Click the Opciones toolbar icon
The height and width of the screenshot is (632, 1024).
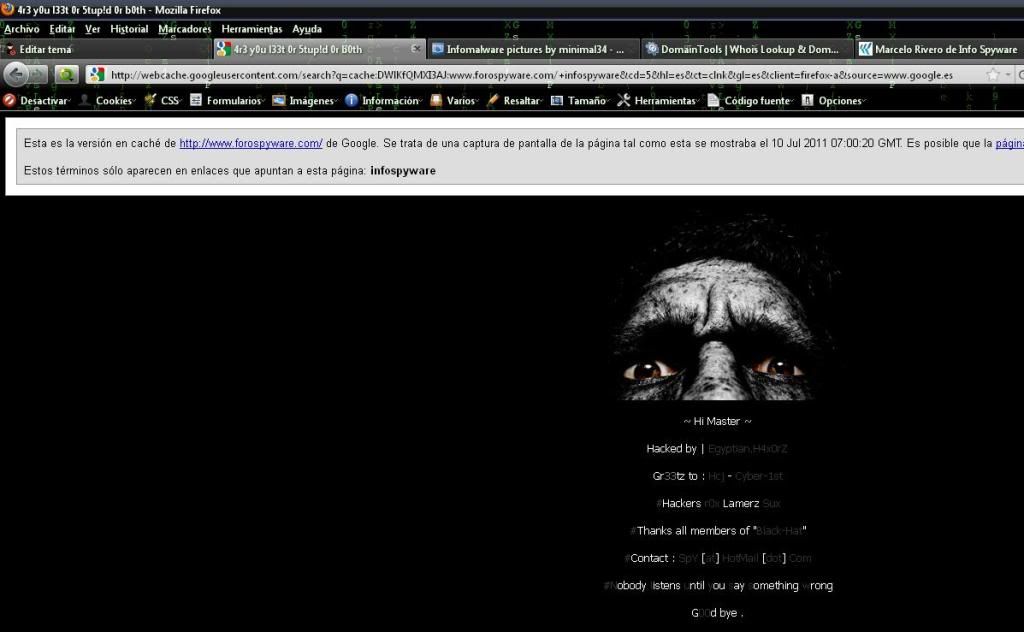807,100
